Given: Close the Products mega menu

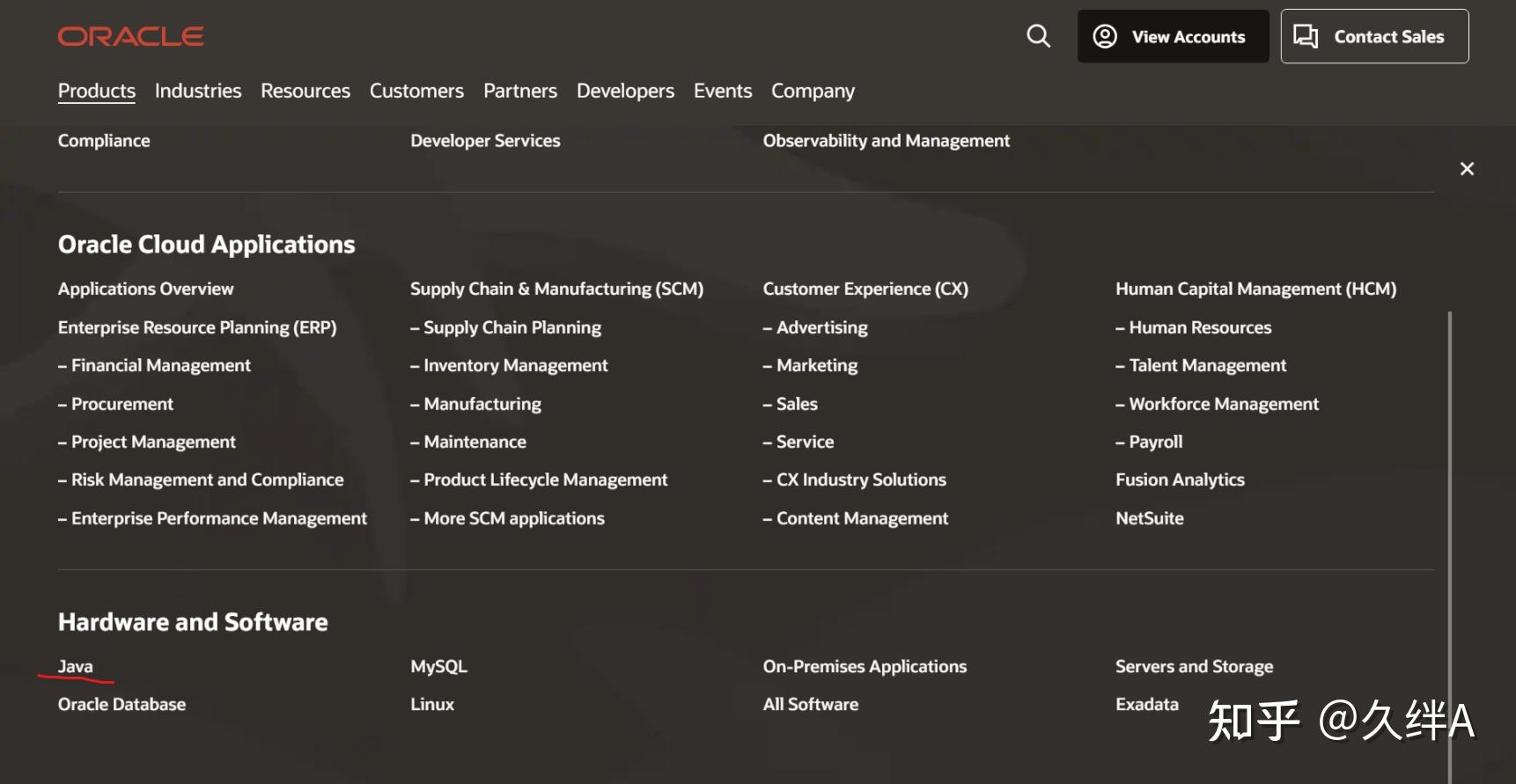Looking at the screenshot, I should pos(1467,169).
